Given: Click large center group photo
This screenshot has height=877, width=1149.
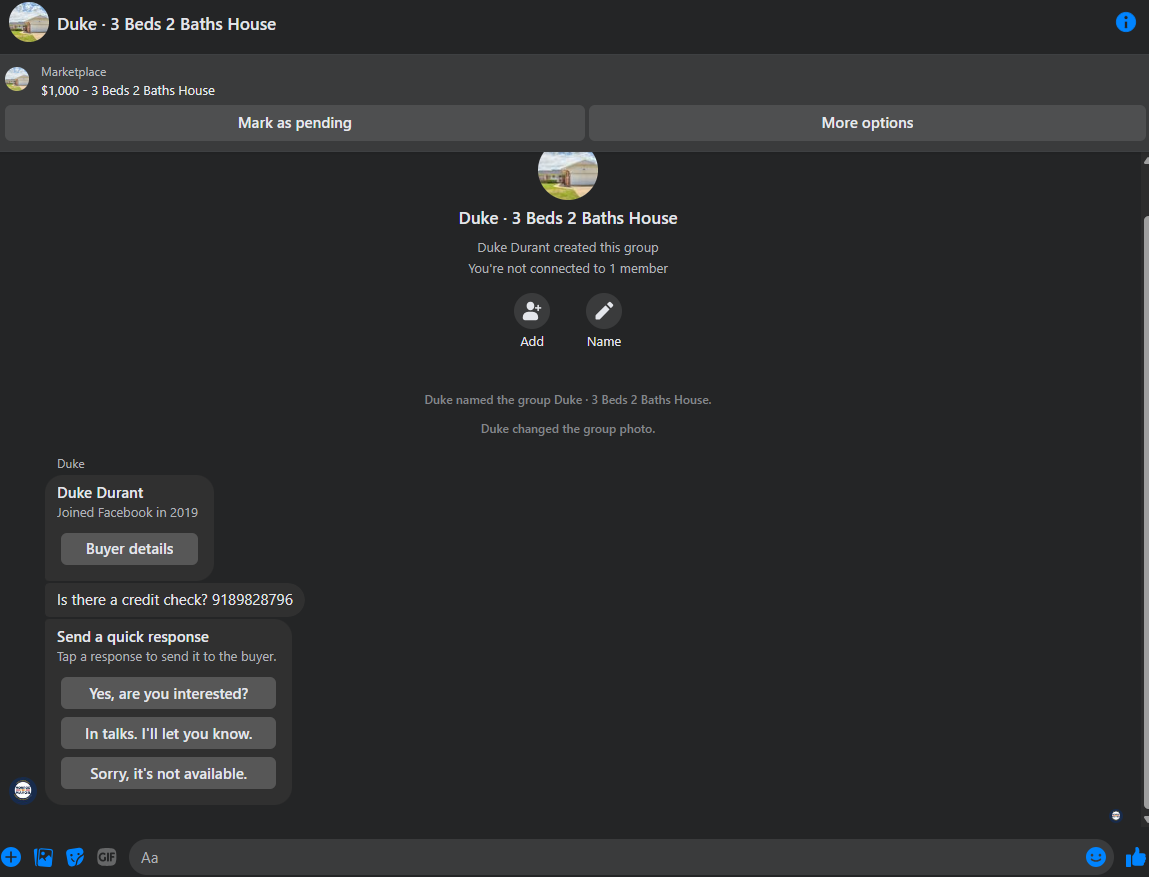Looking at the screenshot, I should click(x=568, y=174).
